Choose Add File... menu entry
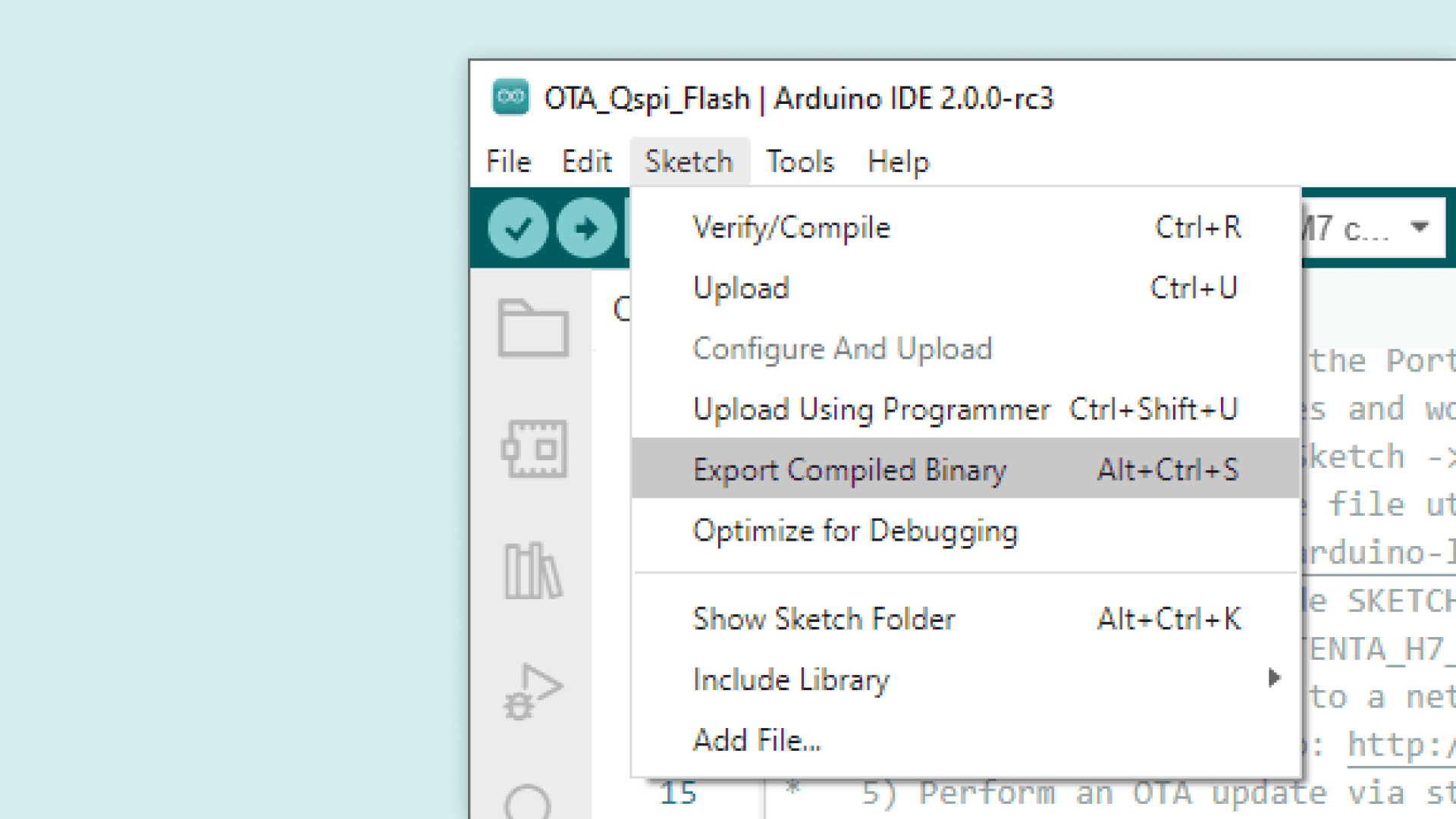The image size is (1456, 819). (x=757, y=740)
